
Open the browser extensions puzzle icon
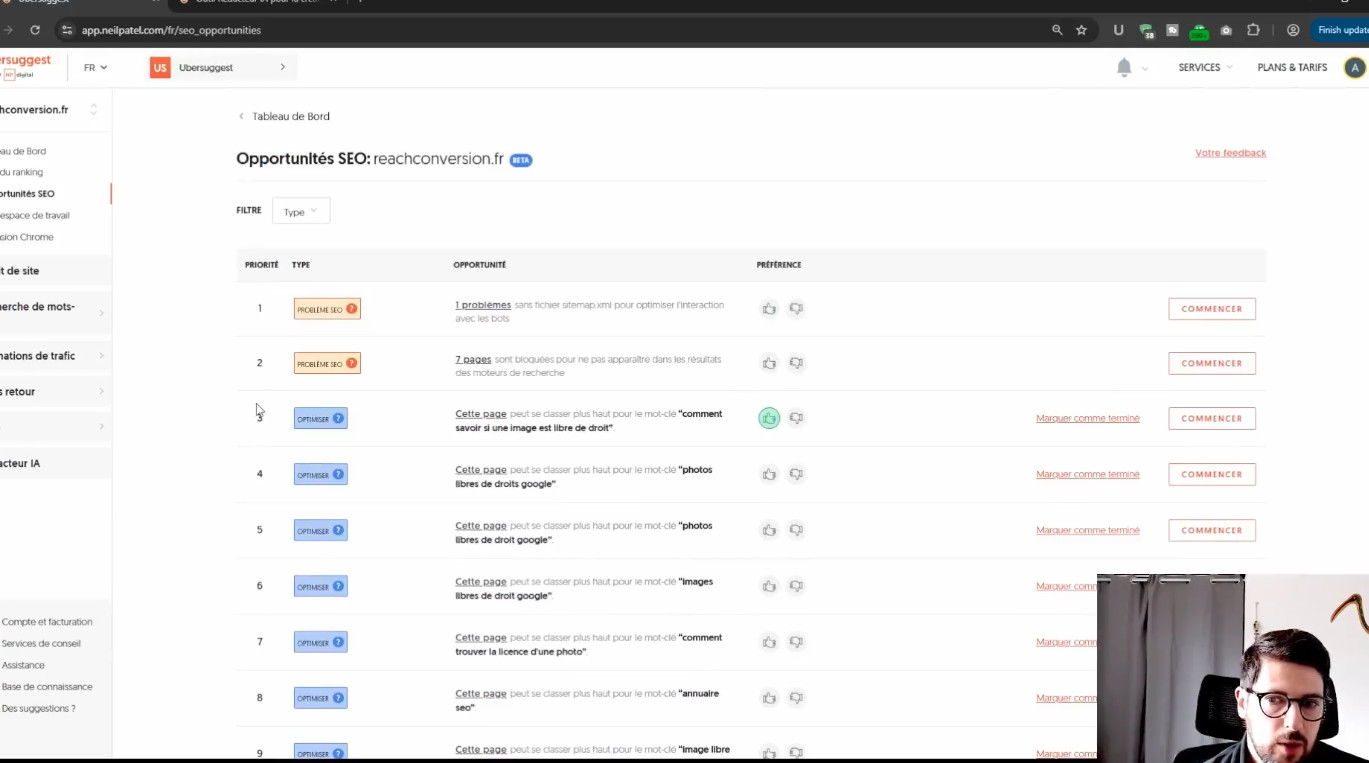coord(1253,30)
